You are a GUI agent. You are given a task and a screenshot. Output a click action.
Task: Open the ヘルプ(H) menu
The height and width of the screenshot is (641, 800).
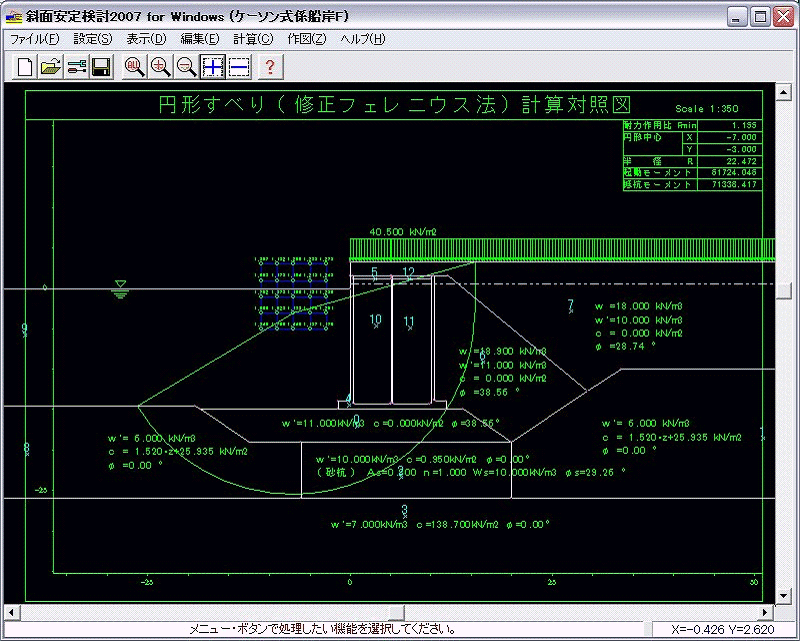tap(362, 39)
